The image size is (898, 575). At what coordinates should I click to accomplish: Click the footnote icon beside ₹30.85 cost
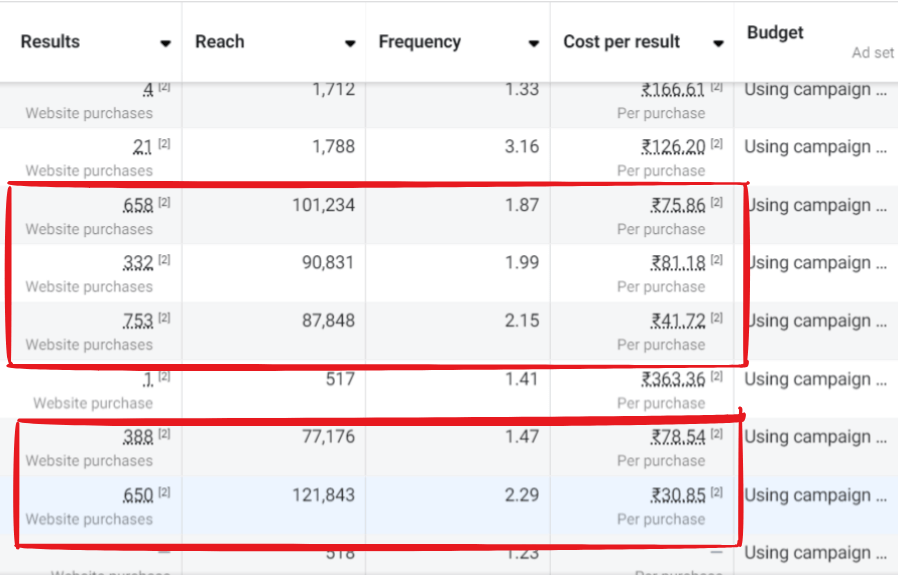pyautogui.click(x=717, y=493)
